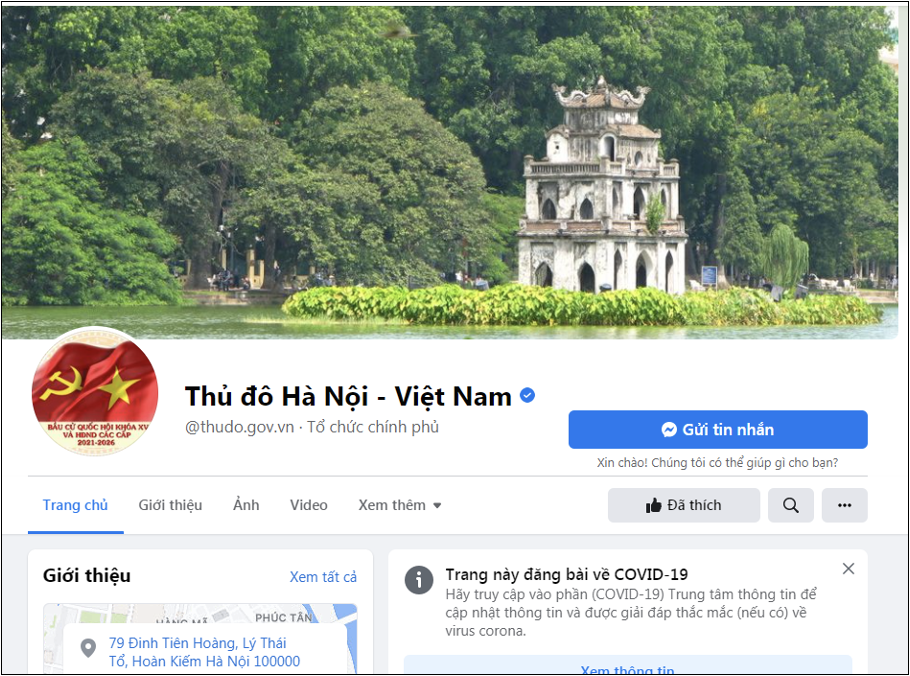Image resolution: width=910 pixels, height=676 pixels.
Task: Open the 79 Đinh Tiên Hoàng address link
Action: tap(204, 652)
